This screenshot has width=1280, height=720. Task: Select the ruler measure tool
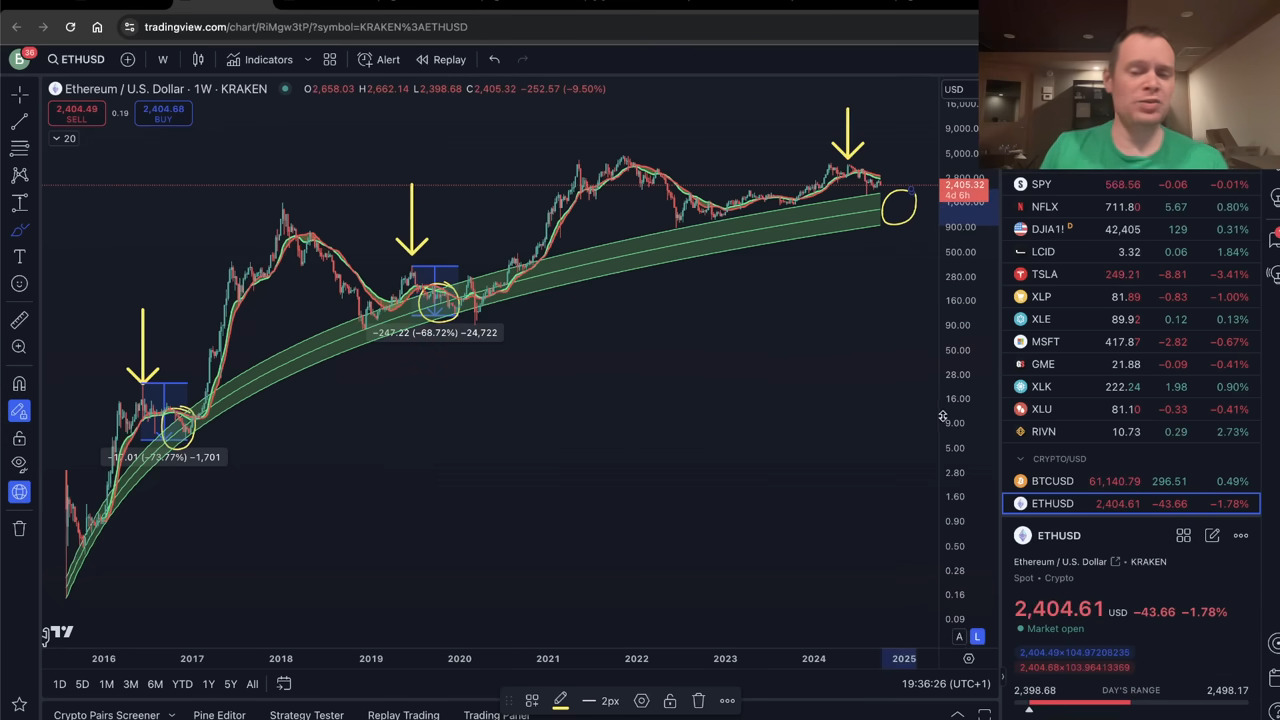click(19, 320)
